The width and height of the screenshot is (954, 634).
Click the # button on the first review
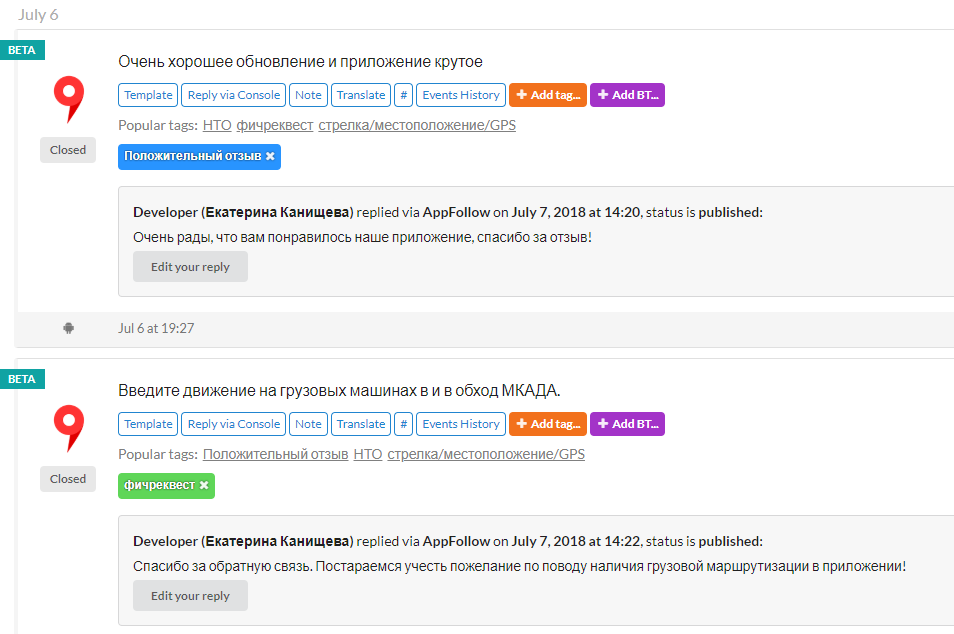pos(403,95)
